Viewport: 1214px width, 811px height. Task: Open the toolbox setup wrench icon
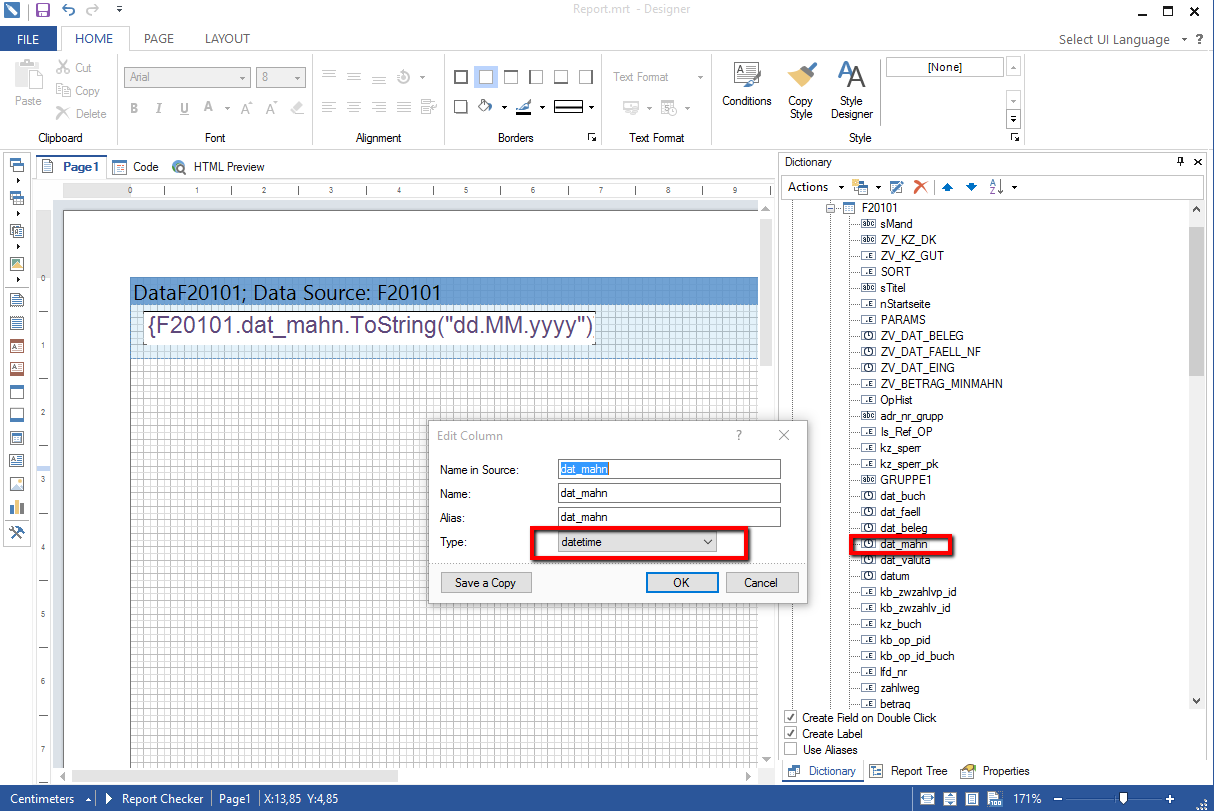[16, 532]
